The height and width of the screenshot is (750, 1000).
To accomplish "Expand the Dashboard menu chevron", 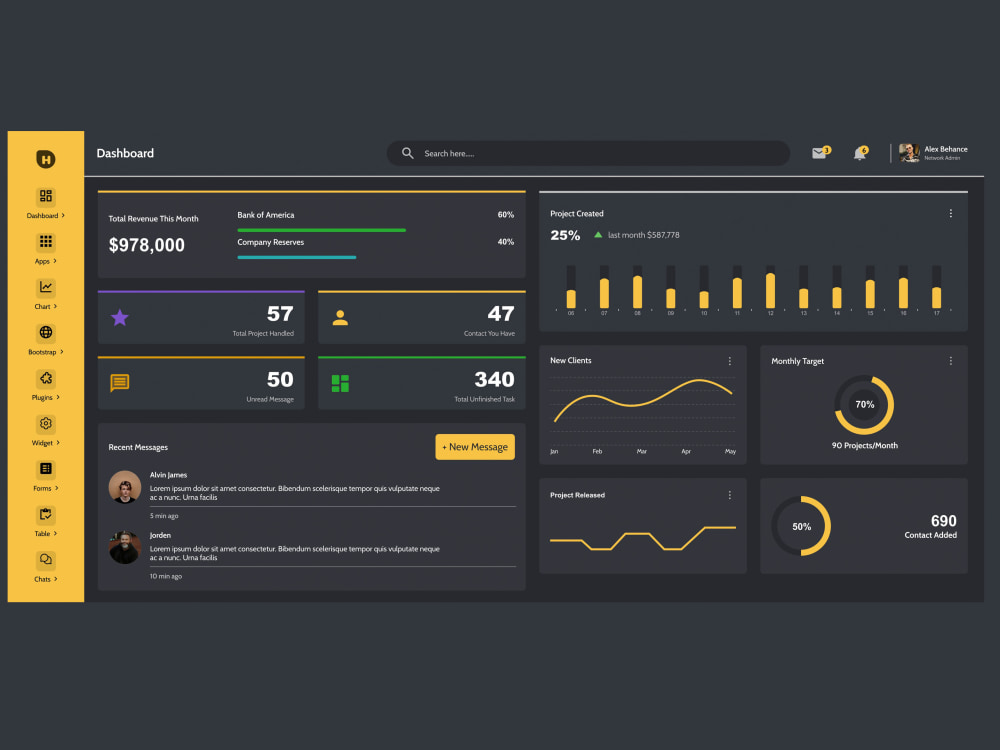I will tap(63, 216).
